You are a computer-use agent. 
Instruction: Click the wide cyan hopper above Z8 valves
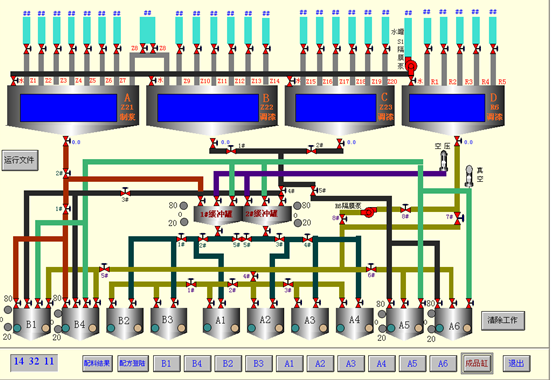147,30
